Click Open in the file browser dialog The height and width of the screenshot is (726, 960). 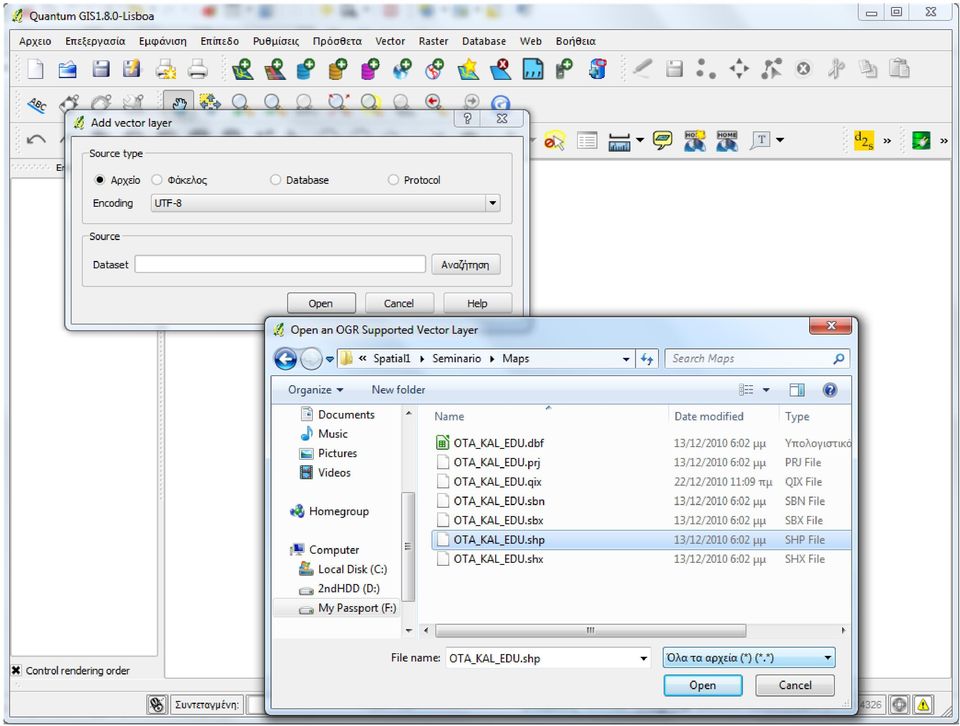coord(702,685)
